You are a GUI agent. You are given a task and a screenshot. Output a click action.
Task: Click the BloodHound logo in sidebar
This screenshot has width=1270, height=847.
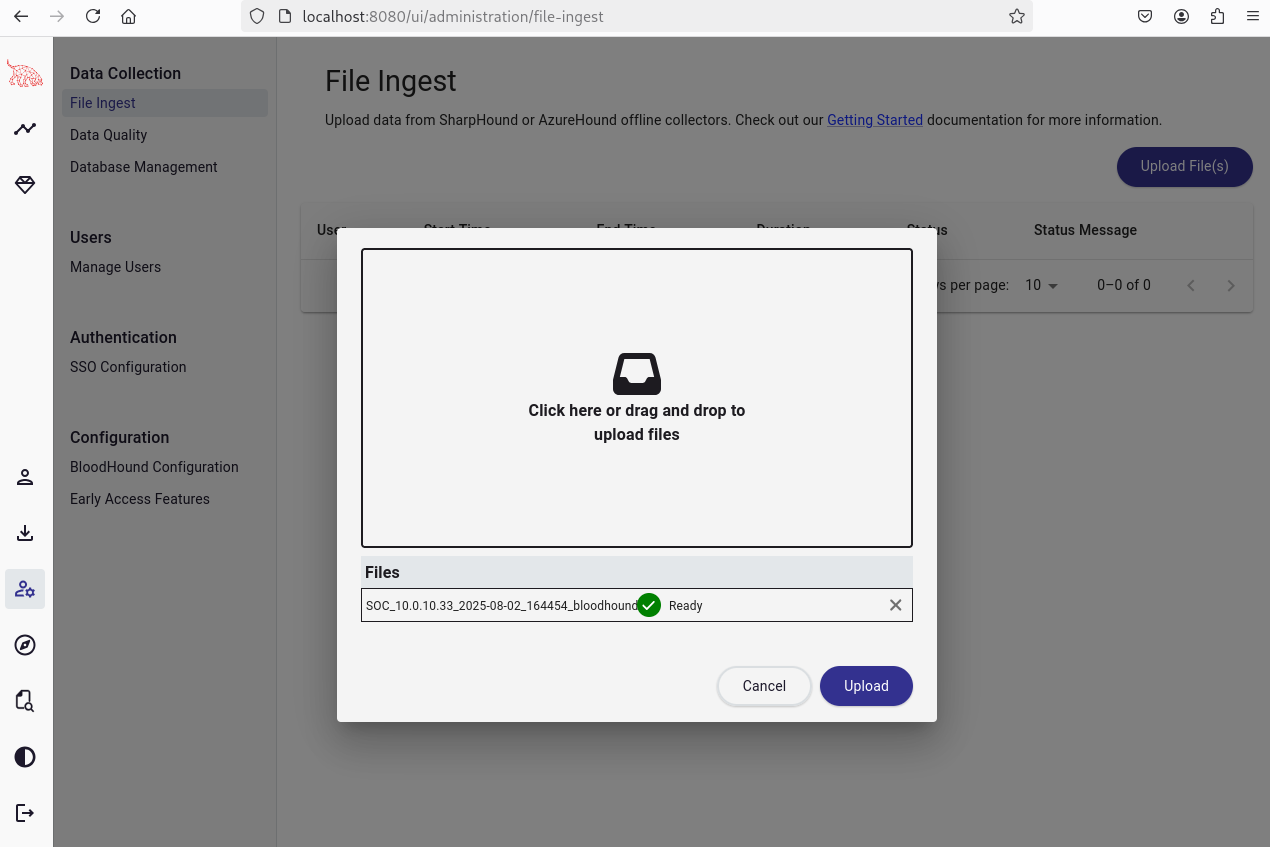[x=25, y=73]
